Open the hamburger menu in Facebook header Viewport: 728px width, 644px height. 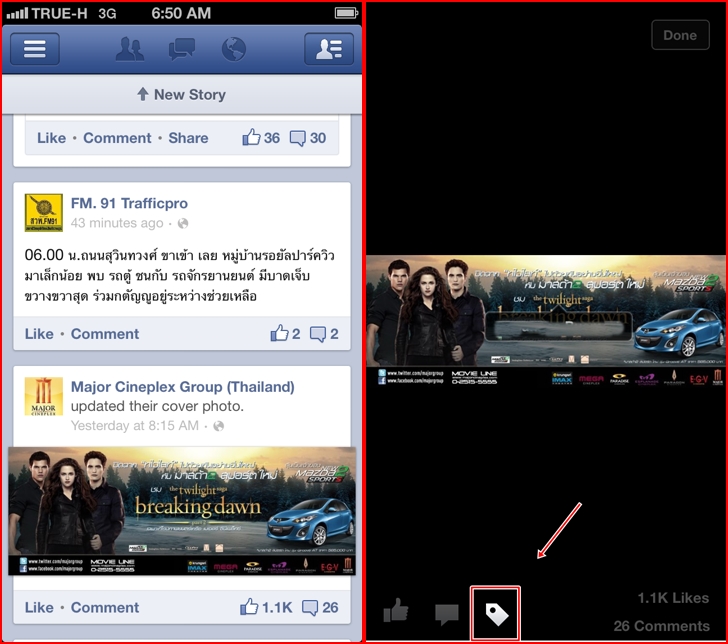[35, 49]
